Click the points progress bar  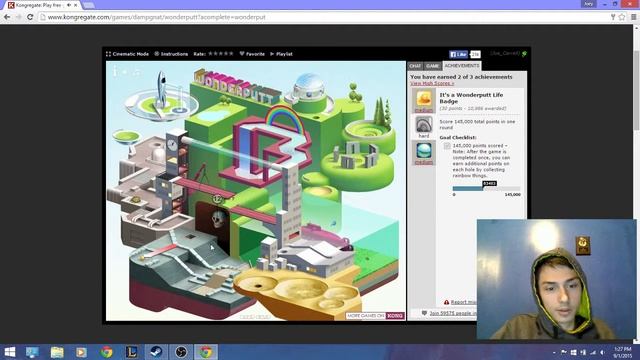(x=486, y=189)
